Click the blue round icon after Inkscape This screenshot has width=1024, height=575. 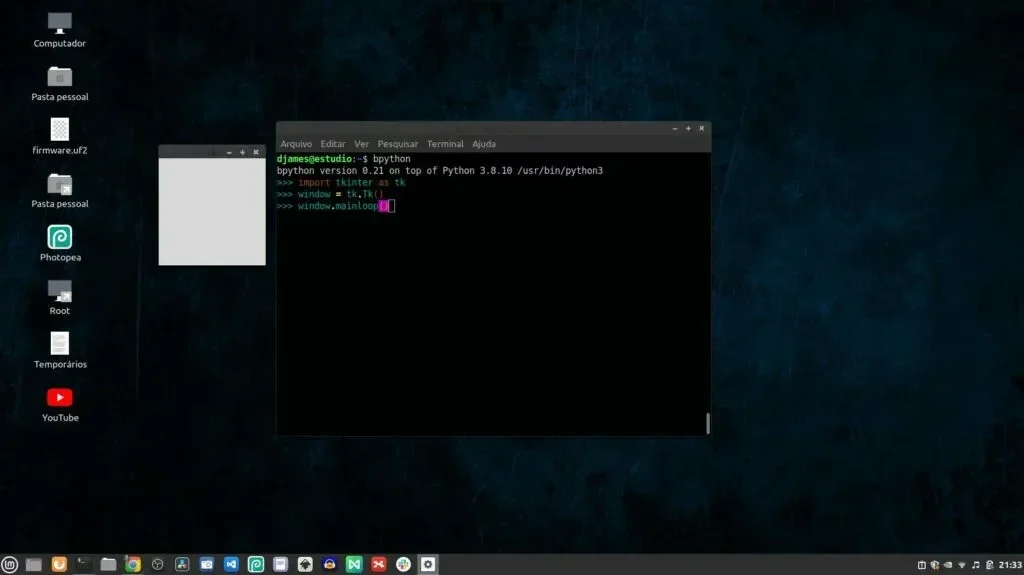click(x=330, y=565)
